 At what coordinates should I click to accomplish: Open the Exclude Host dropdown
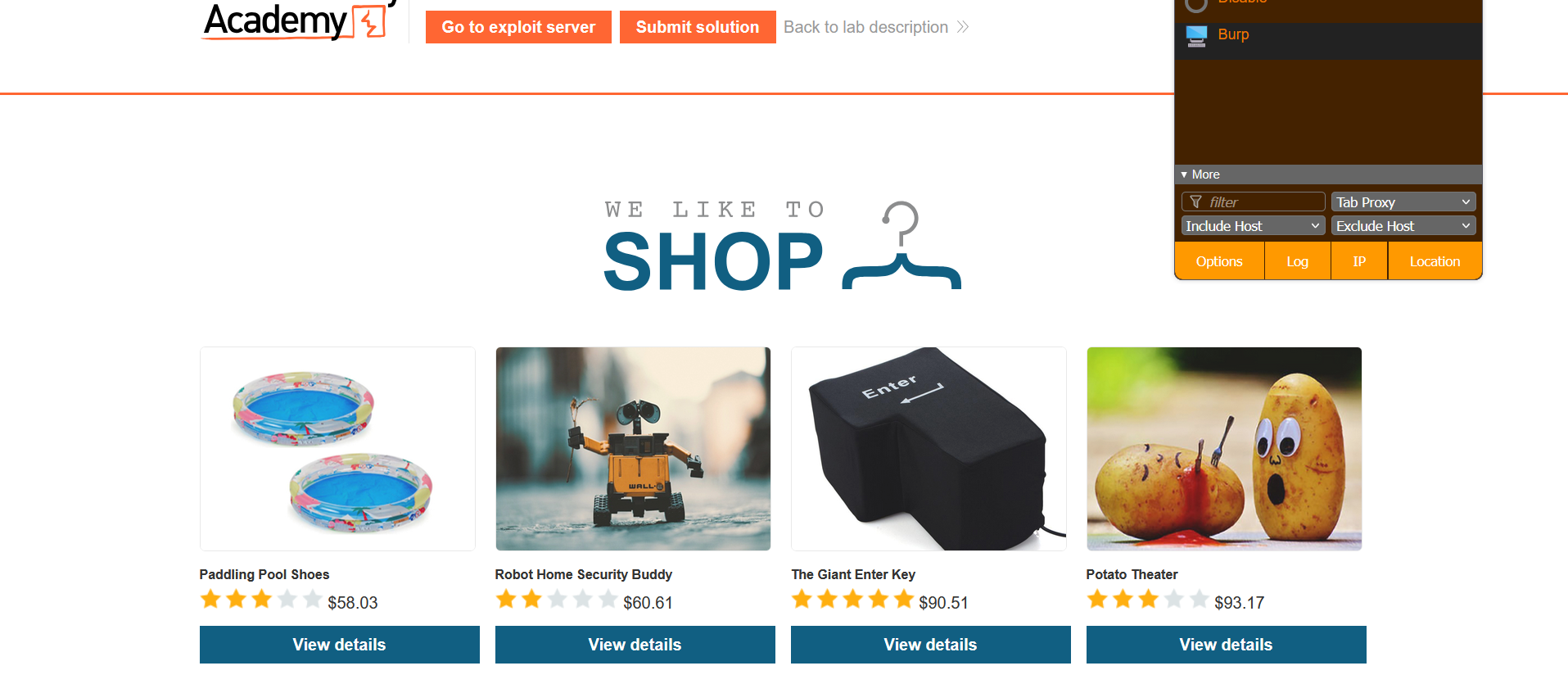(1403, 225)
